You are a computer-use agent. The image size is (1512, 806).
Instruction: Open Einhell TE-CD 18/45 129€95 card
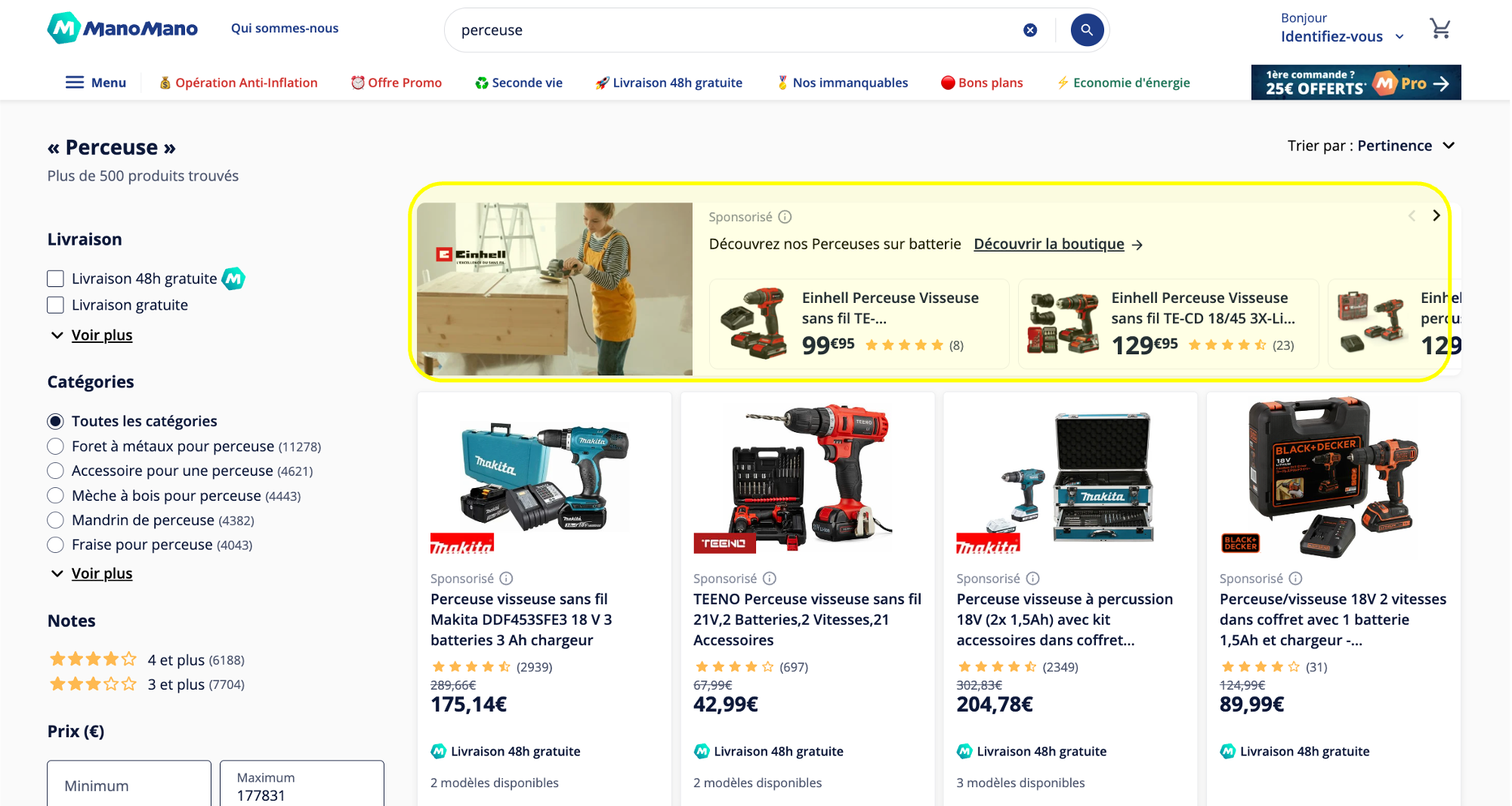coord(1168,324)
